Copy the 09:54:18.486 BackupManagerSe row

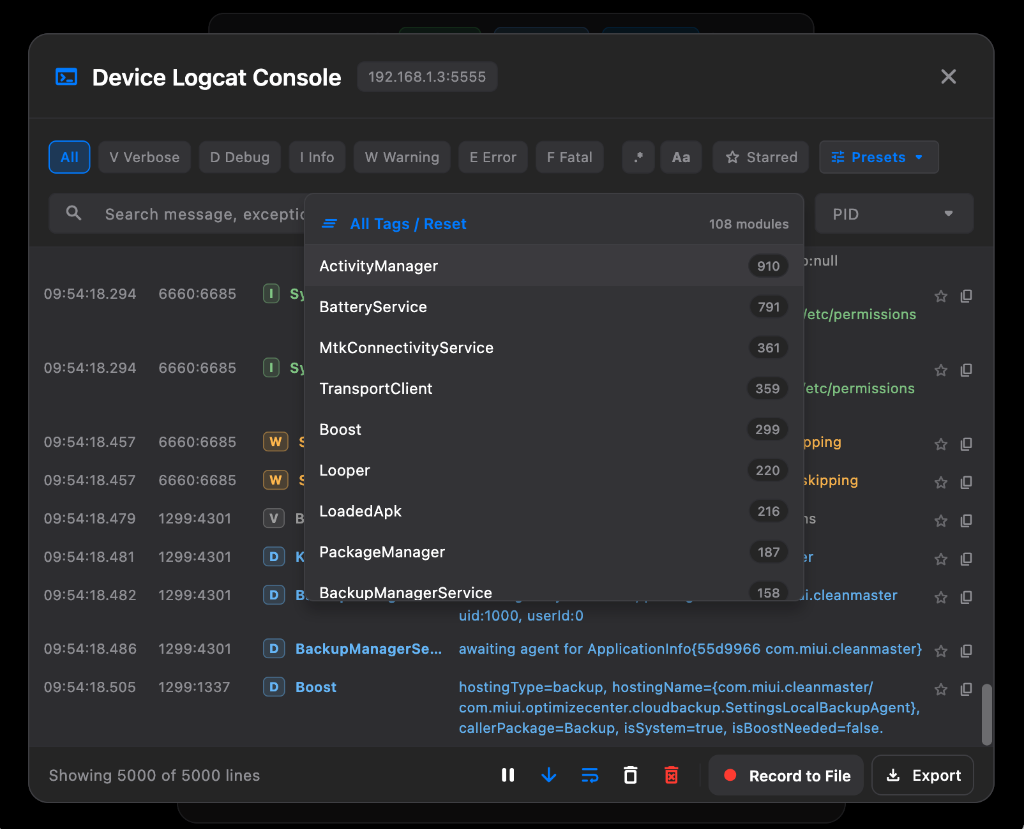coord(967,651)
